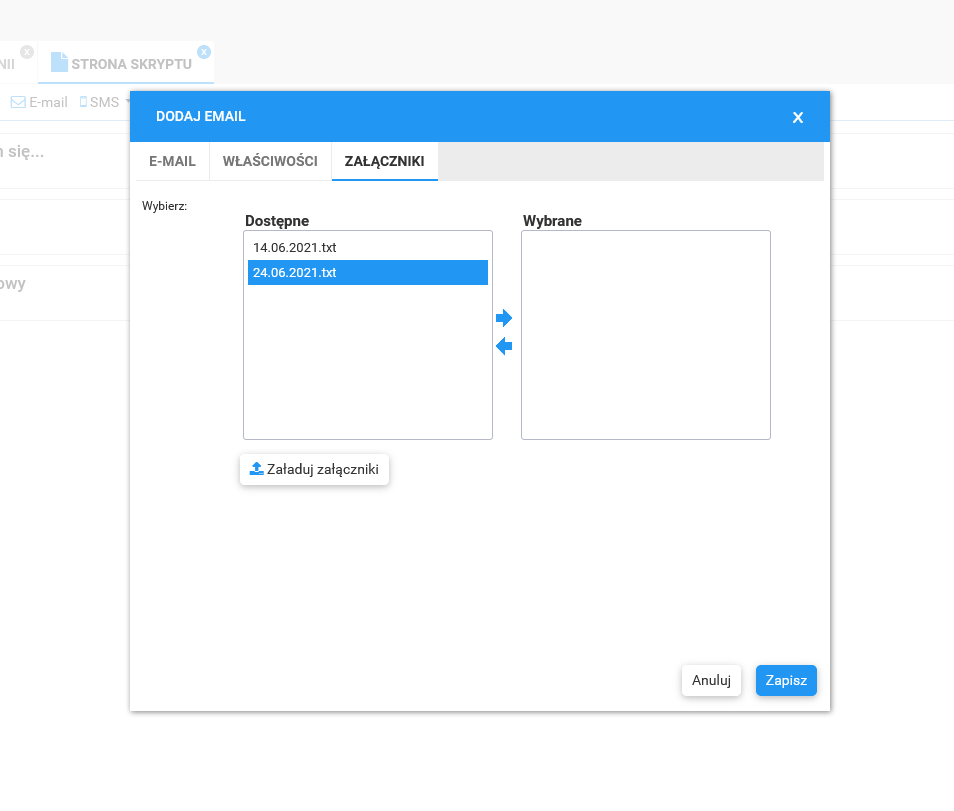Expand the SMS dropdown arrow
The height and width of the screenshot is (811, 954).
pos(128,102)
